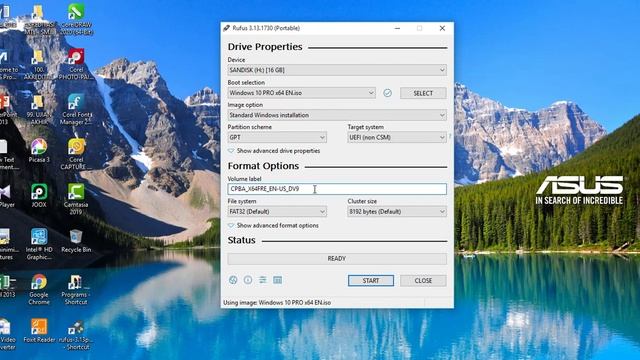Select the Google Chrome desktop icon

pos(39,289)
